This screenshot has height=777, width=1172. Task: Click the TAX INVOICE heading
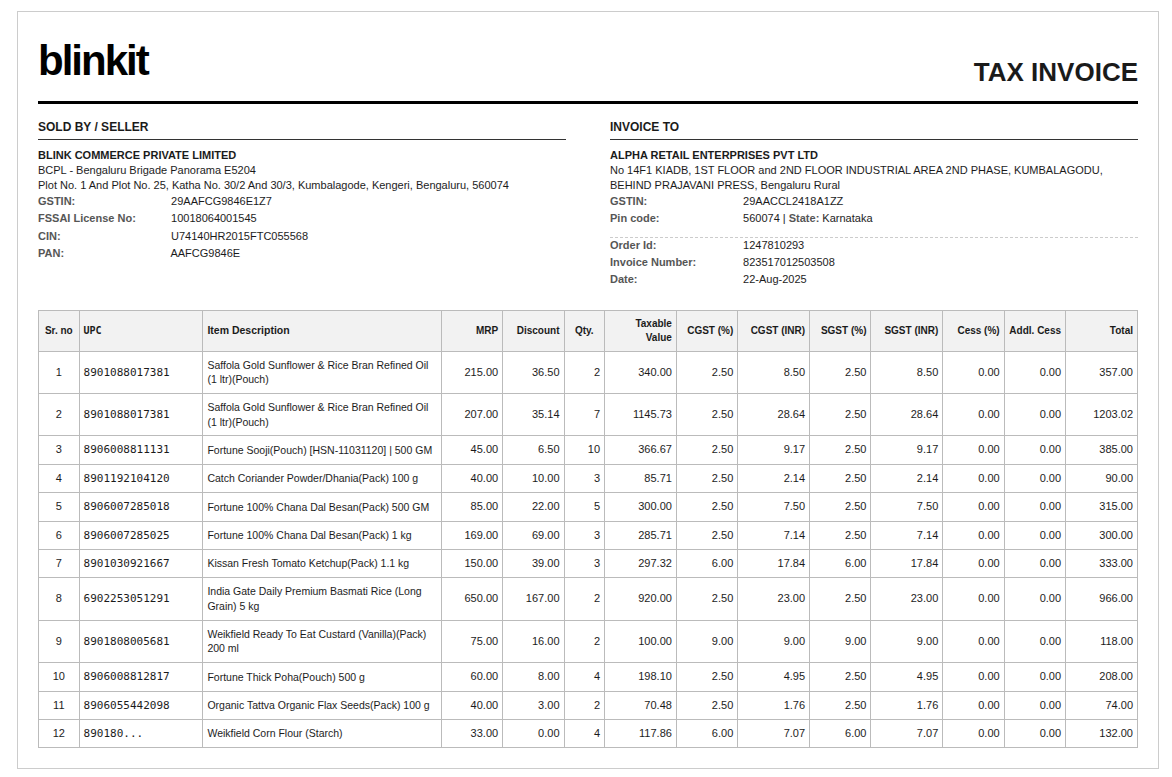[1055, 73]
